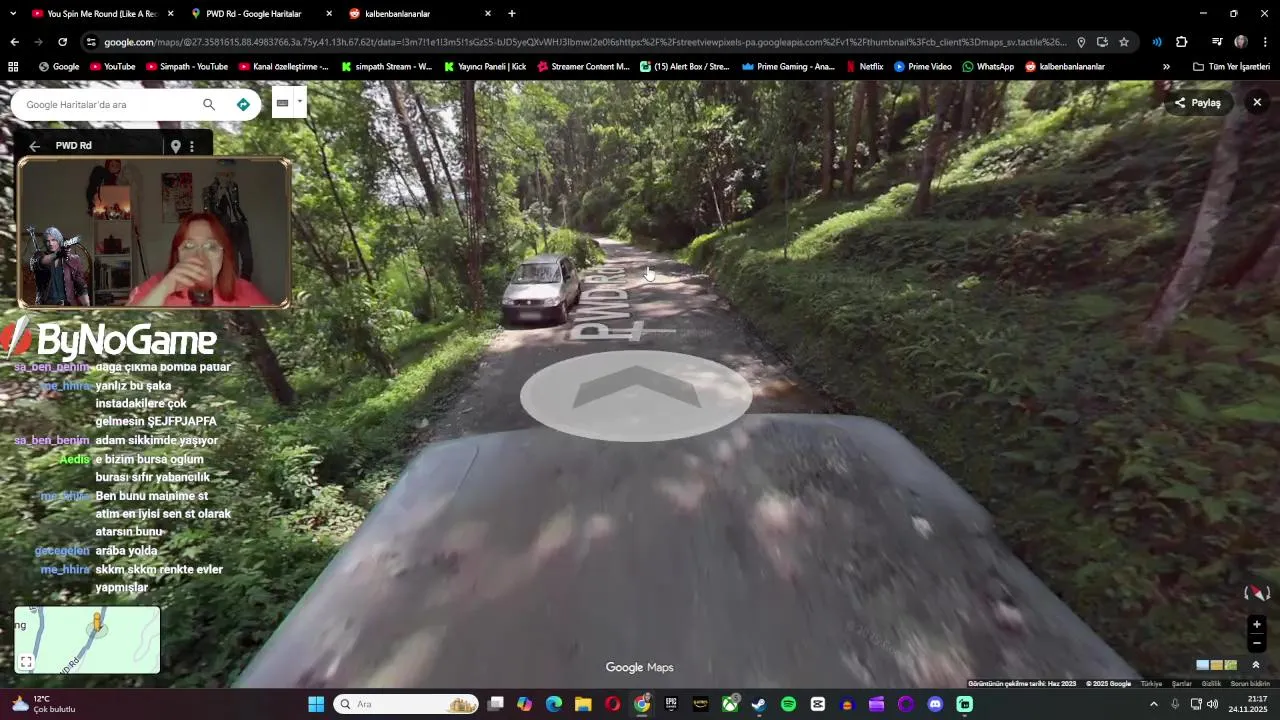Open Spotify from the taskbar

(788, 704)
